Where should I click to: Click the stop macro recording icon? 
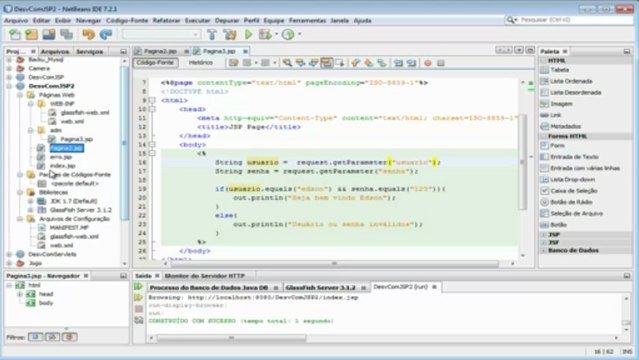441,63
